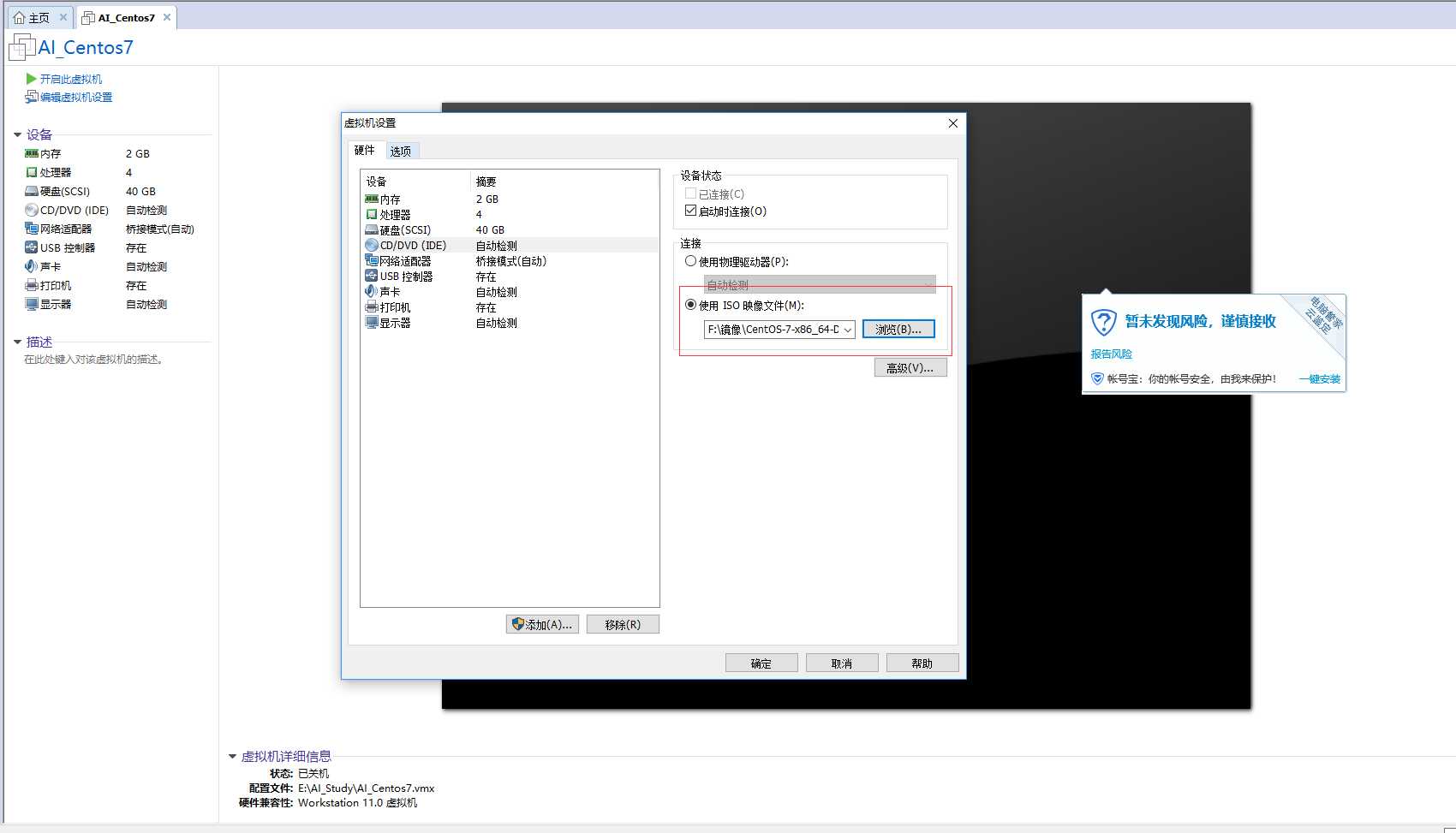Open the 编辑虚拟机设置 link
The image size is (1456, 833).
pos(76,98)
